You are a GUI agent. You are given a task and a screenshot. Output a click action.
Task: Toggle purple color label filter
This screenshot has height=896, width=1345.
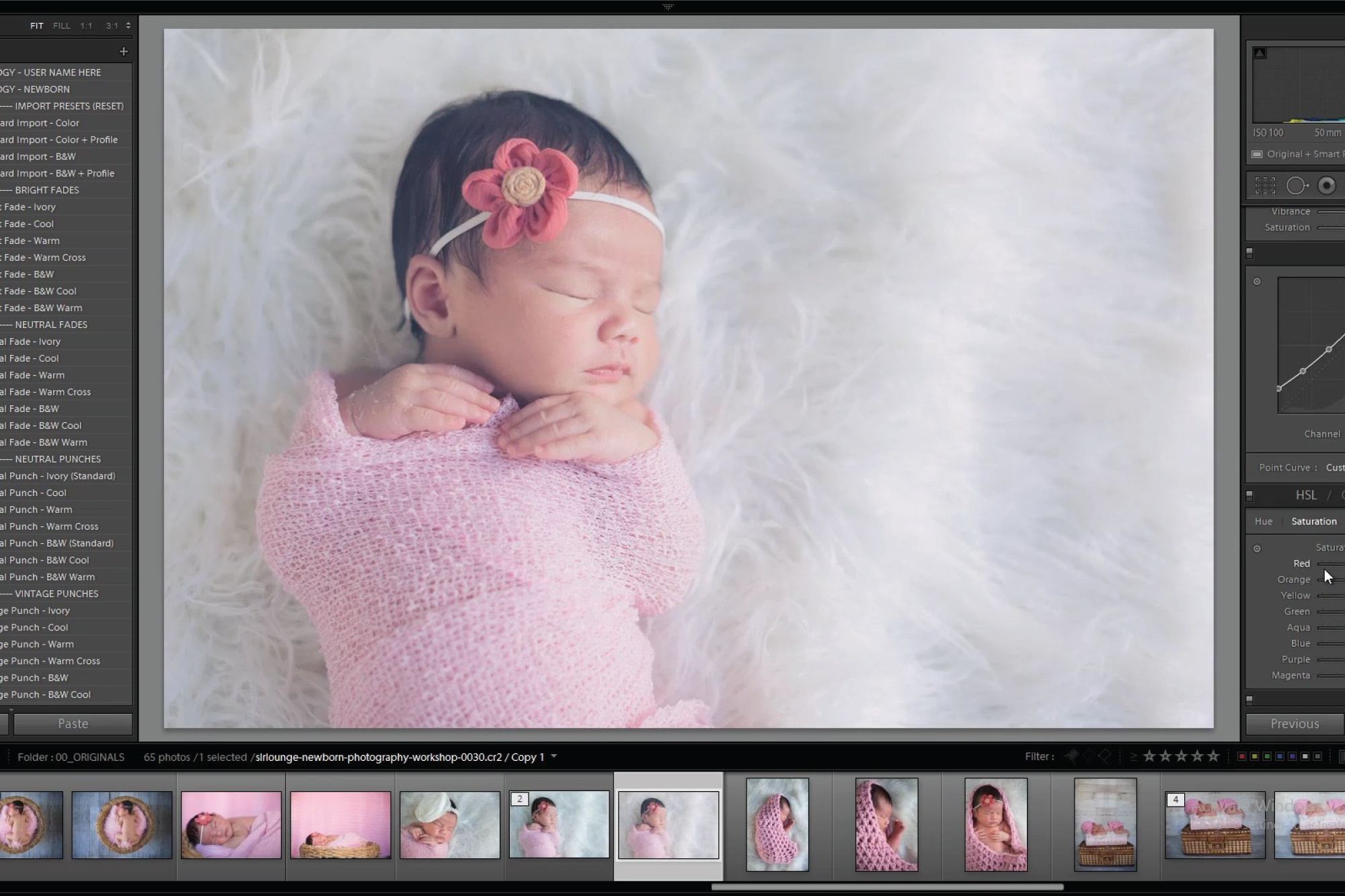click(x=1293, y=757)
